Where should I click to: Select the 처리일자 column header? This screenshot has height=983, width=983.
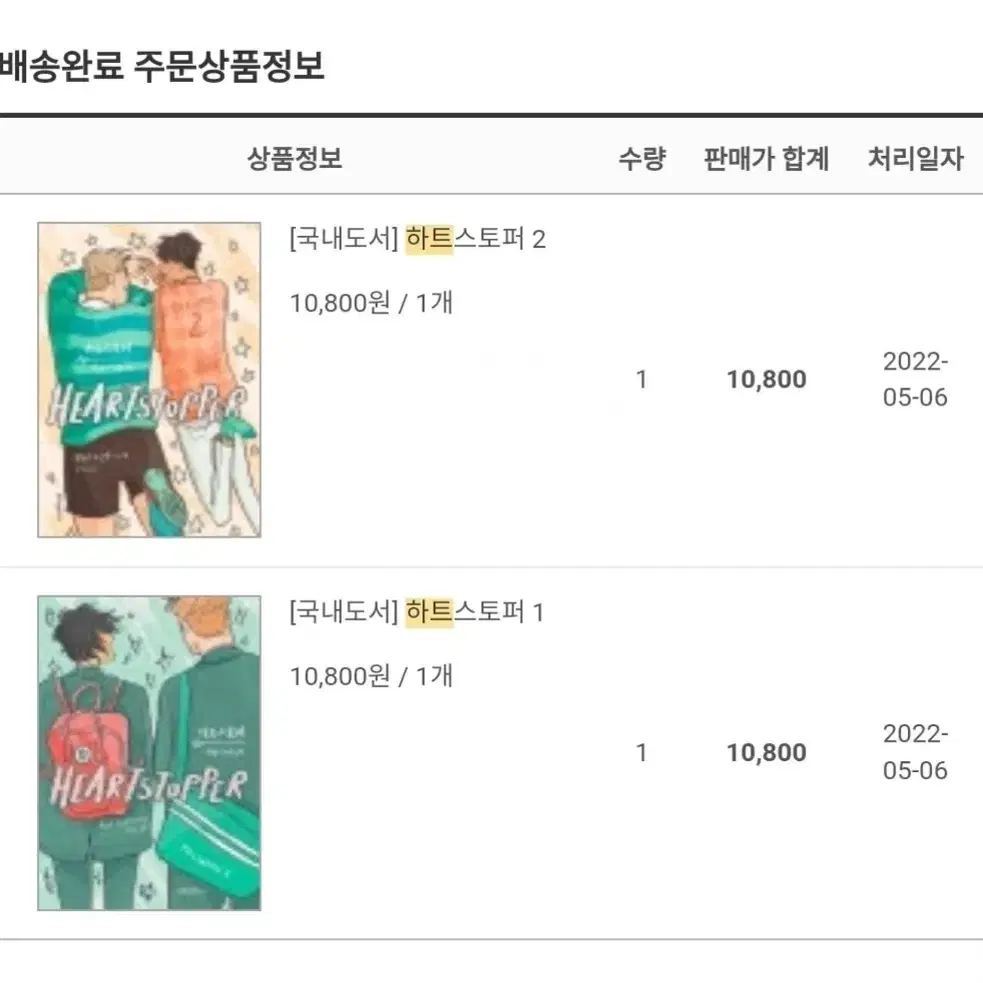[x=915, y=158]
